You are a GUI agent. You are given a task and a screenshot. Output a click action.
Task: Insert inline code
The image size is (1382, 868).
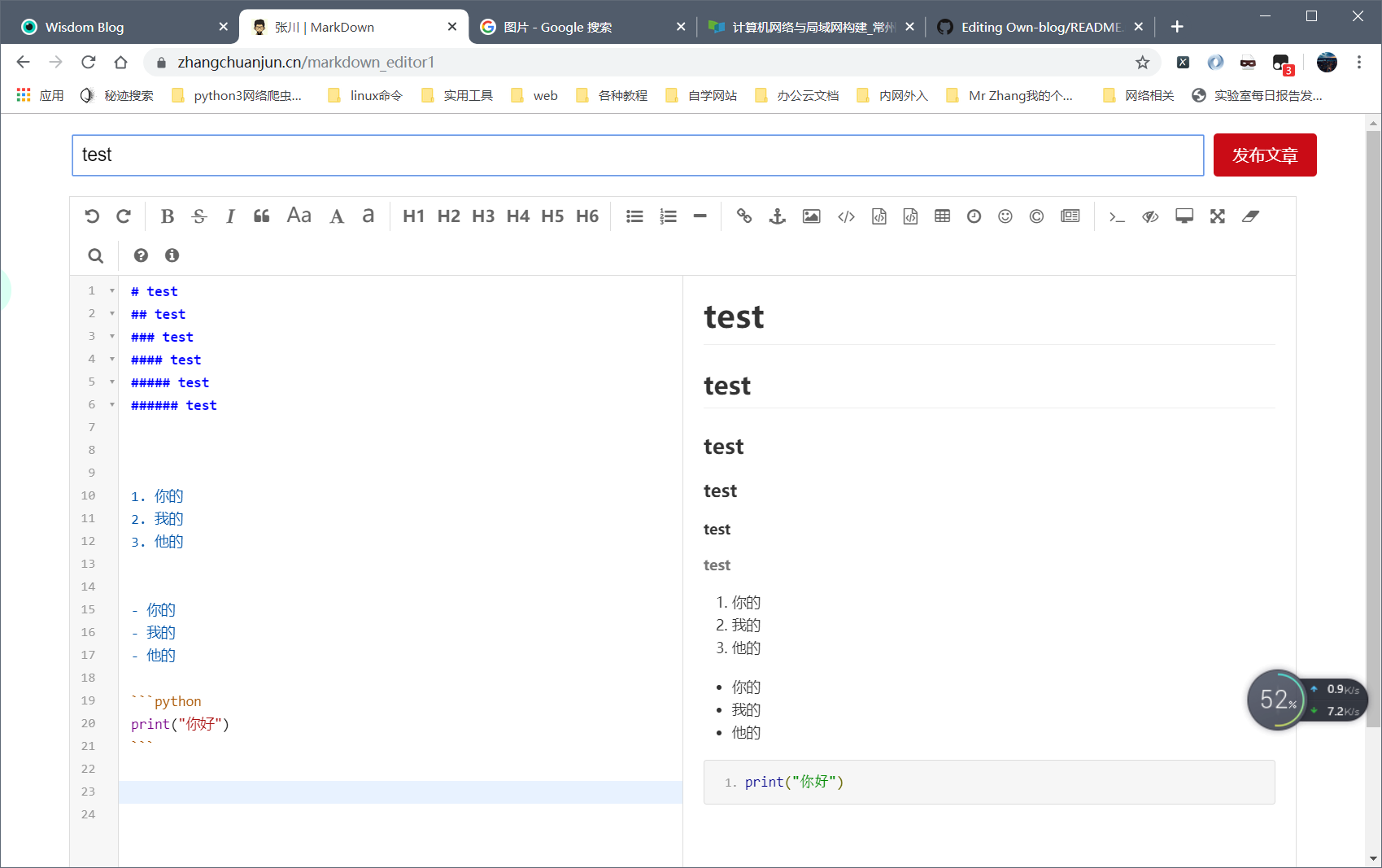(x=847, y=216)
